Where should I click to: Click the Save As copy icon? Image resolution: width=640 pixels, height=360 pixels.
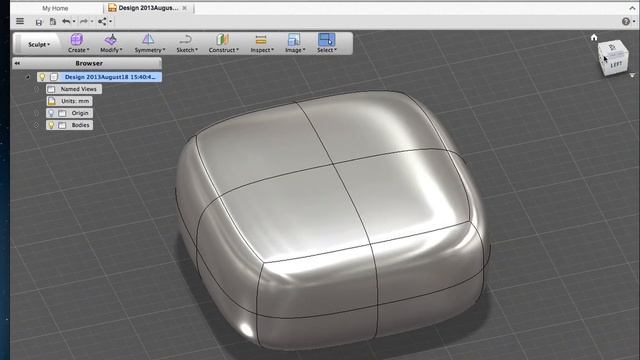(x=53, y=22)
